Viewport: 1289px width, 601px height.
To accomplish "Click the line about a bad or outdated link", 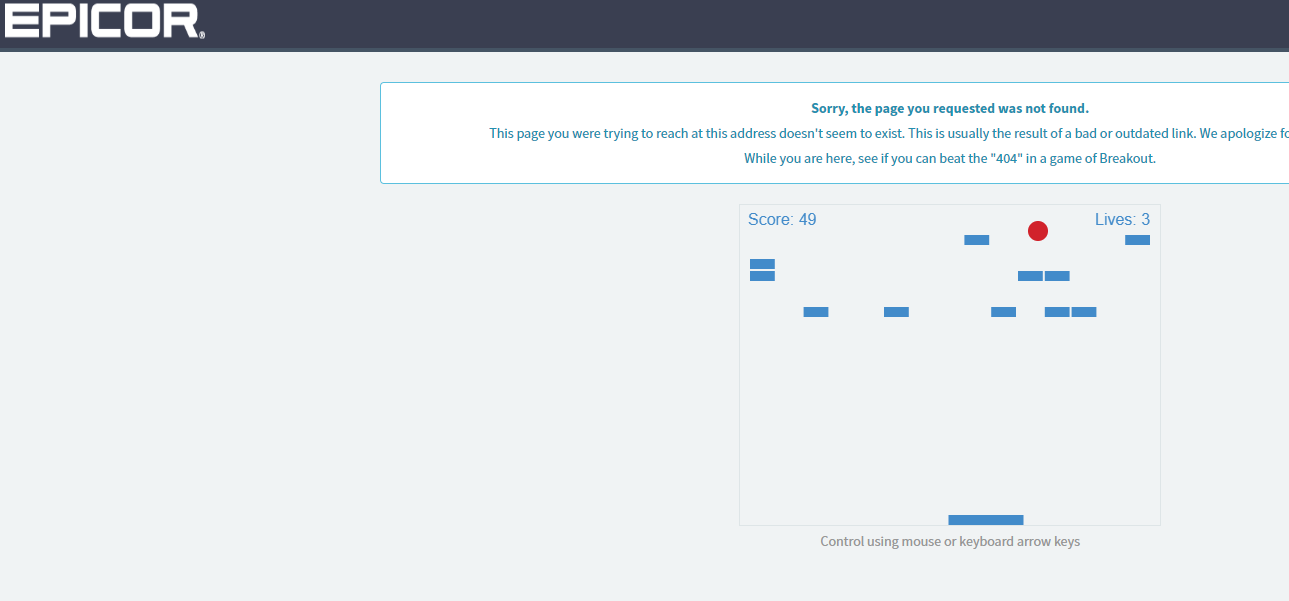I will (889, 133).
